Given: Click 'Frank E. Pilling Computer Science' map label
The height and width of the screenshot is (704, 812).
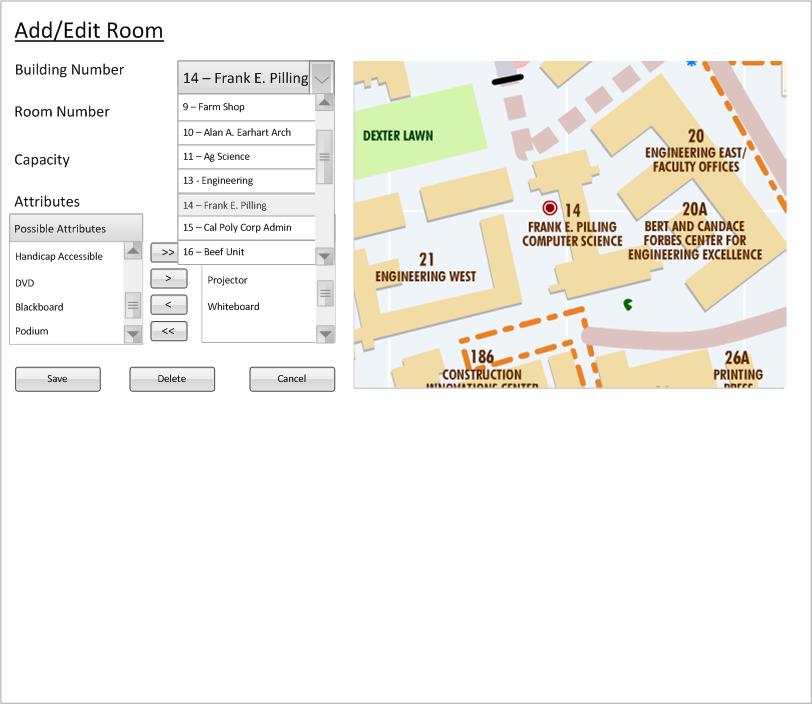Looking at the screenshot, I should point(572,234).
